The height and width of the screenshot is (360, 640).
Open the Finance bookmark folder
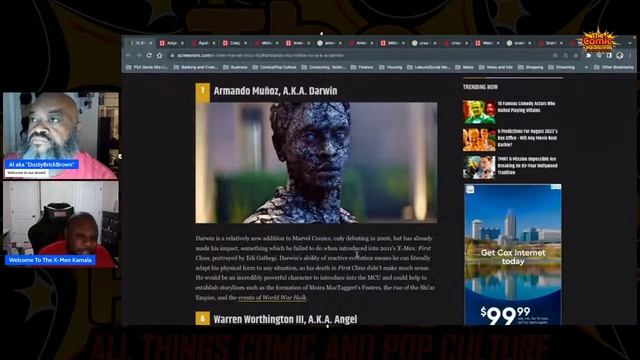click(x=362, y=67)
